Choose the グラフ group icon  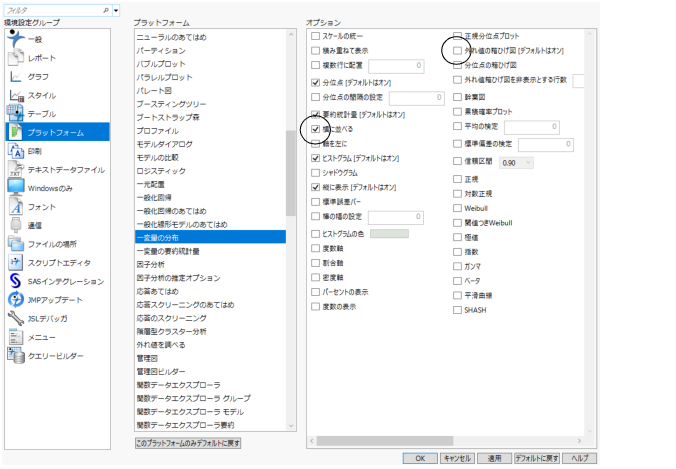16,76
